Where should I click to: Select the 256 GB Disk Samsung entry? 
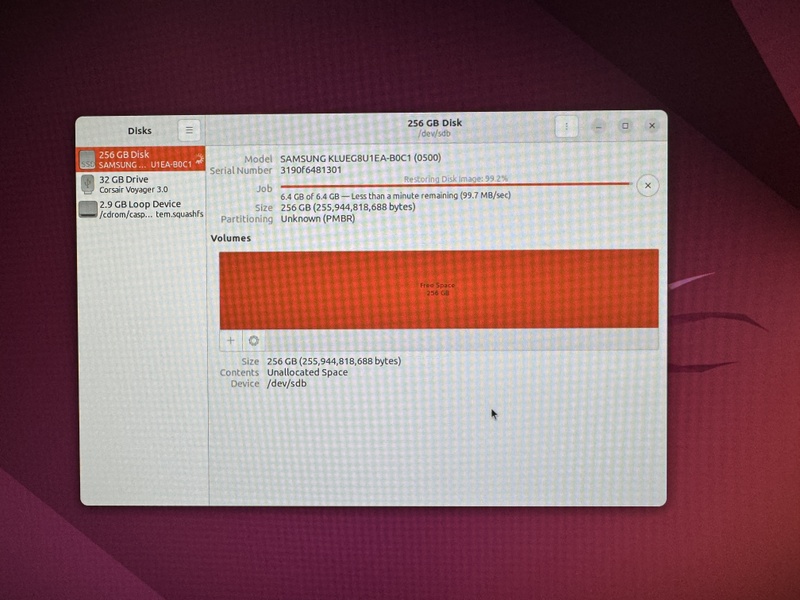click(141, 159)
